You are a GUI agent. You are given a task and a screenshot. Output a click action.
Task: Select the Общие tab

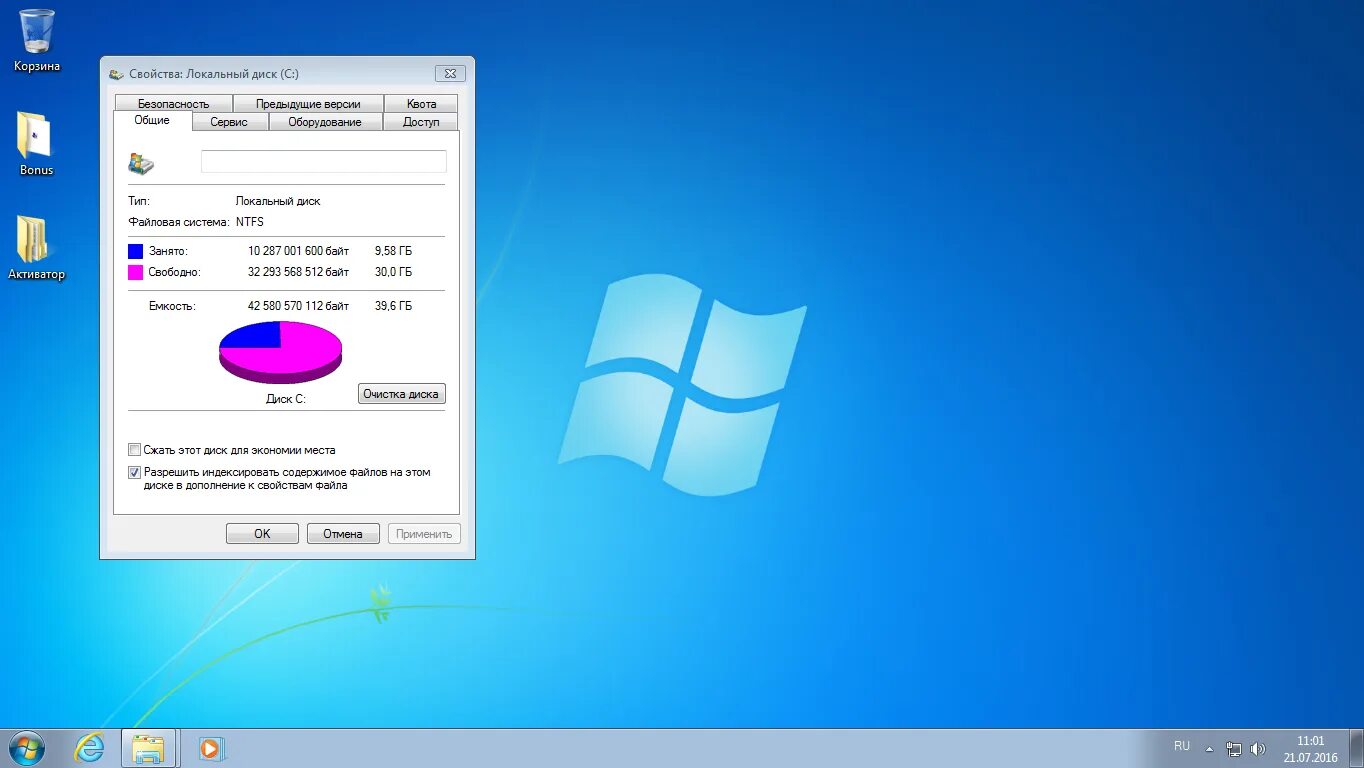click(152, 120)
